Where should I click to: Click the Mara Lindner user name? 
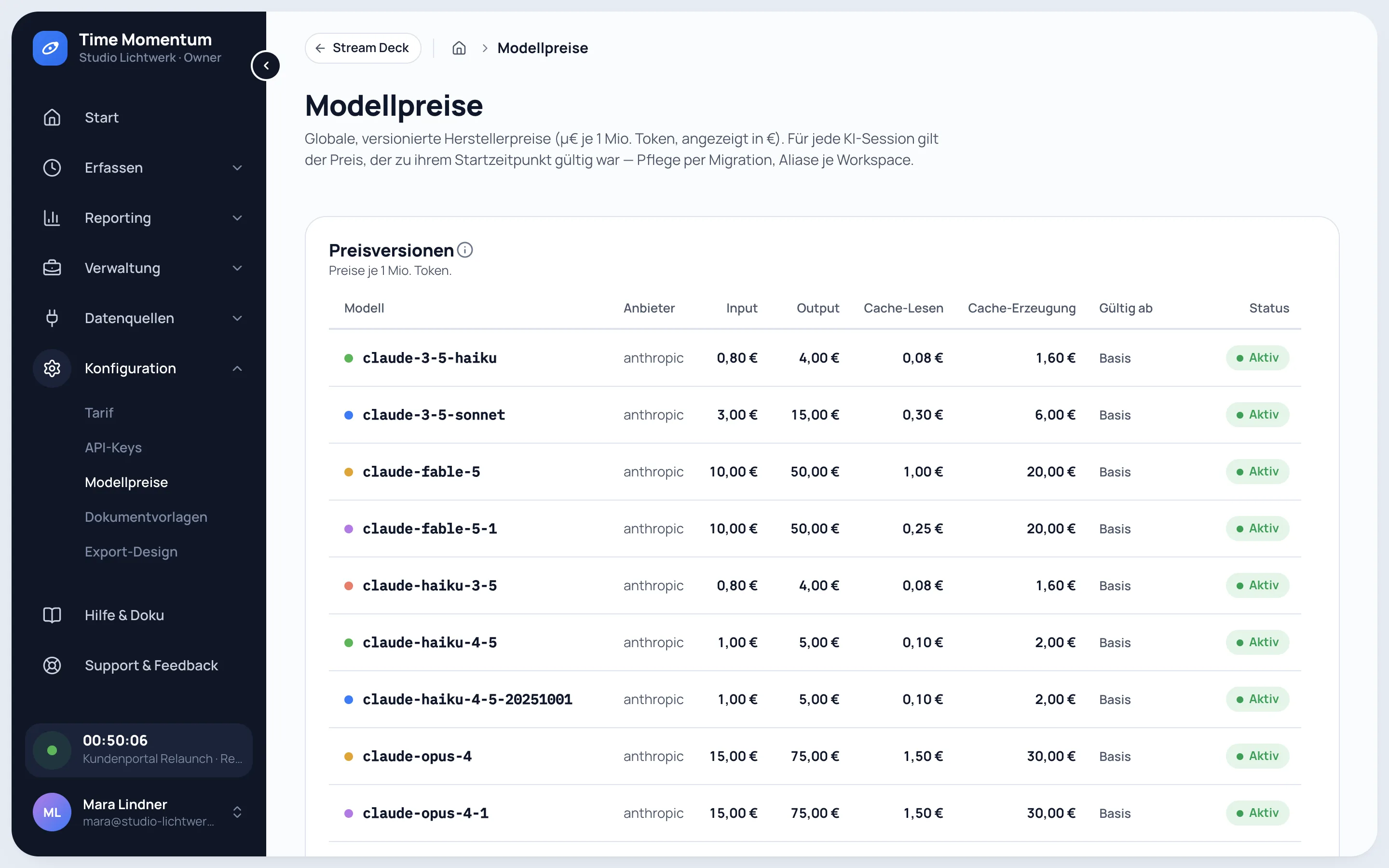(x=125, y=804)
